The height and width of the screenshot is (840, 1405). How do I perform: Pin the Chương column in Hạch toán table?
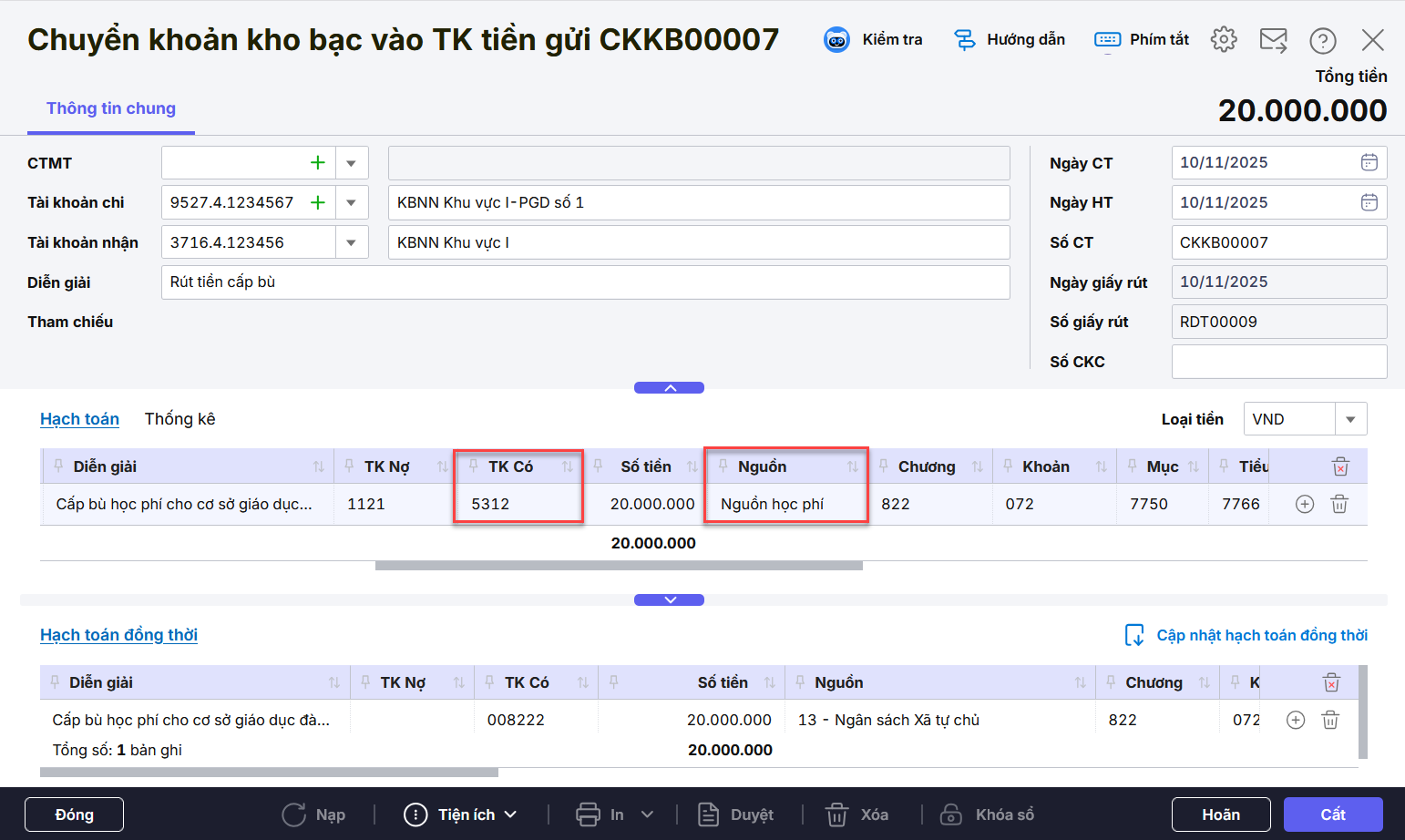pos(883,466)
